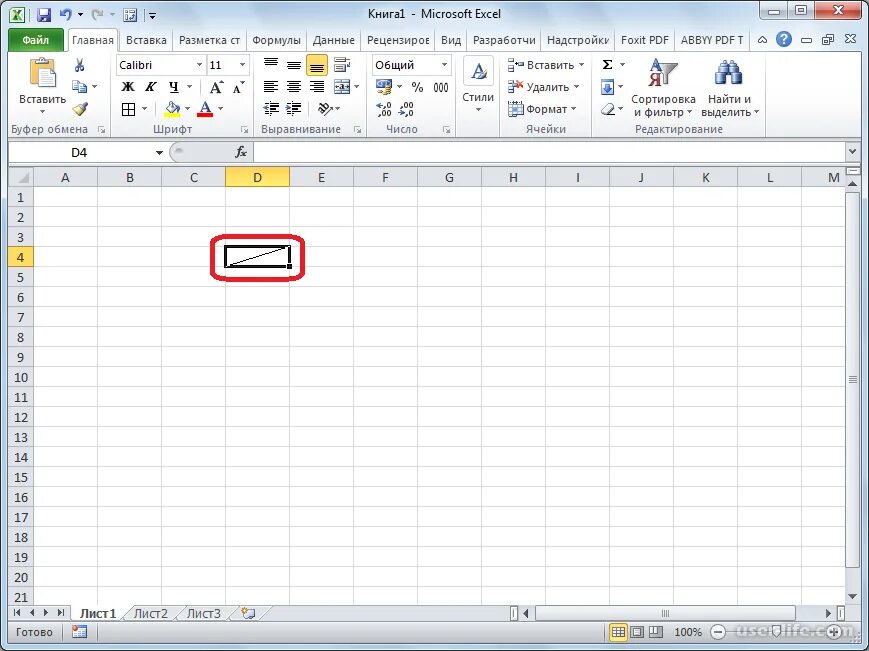This screenshot has height=651, width=869.
Task: Open the Общий number format dropdown
Action: pyautogui.click(x=444, y=65)
